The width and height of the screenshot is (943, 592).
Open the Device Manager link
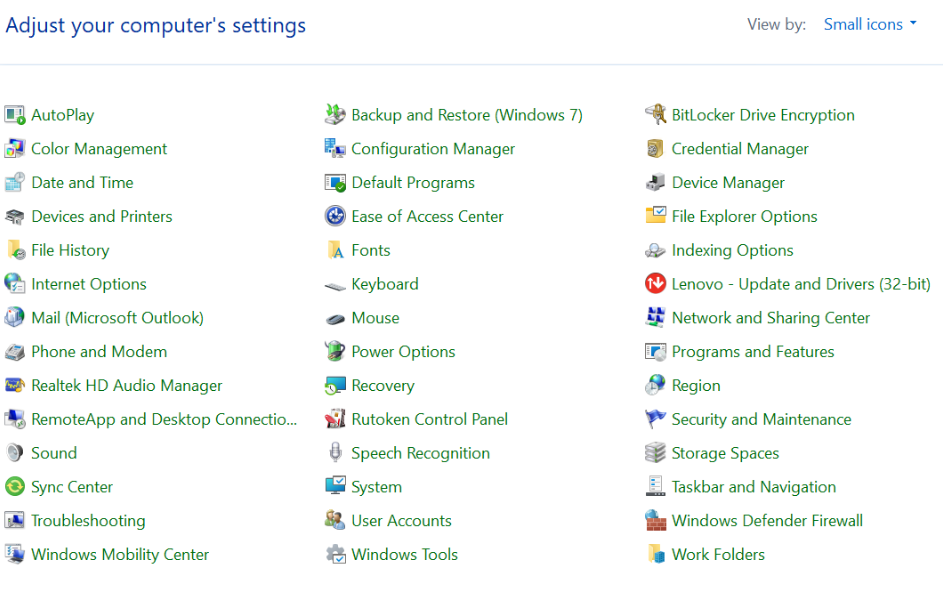727,183
